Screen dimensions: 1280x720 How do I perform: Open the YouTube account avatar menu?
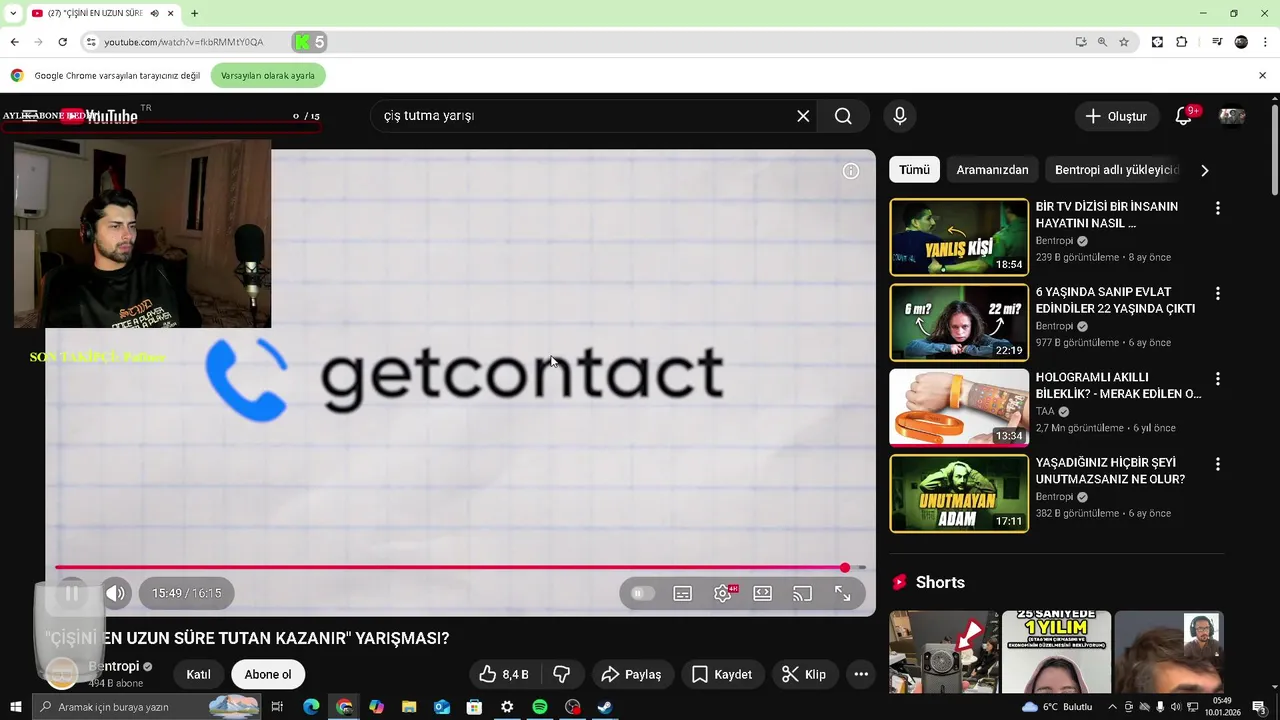click(x=1232, y=116)
